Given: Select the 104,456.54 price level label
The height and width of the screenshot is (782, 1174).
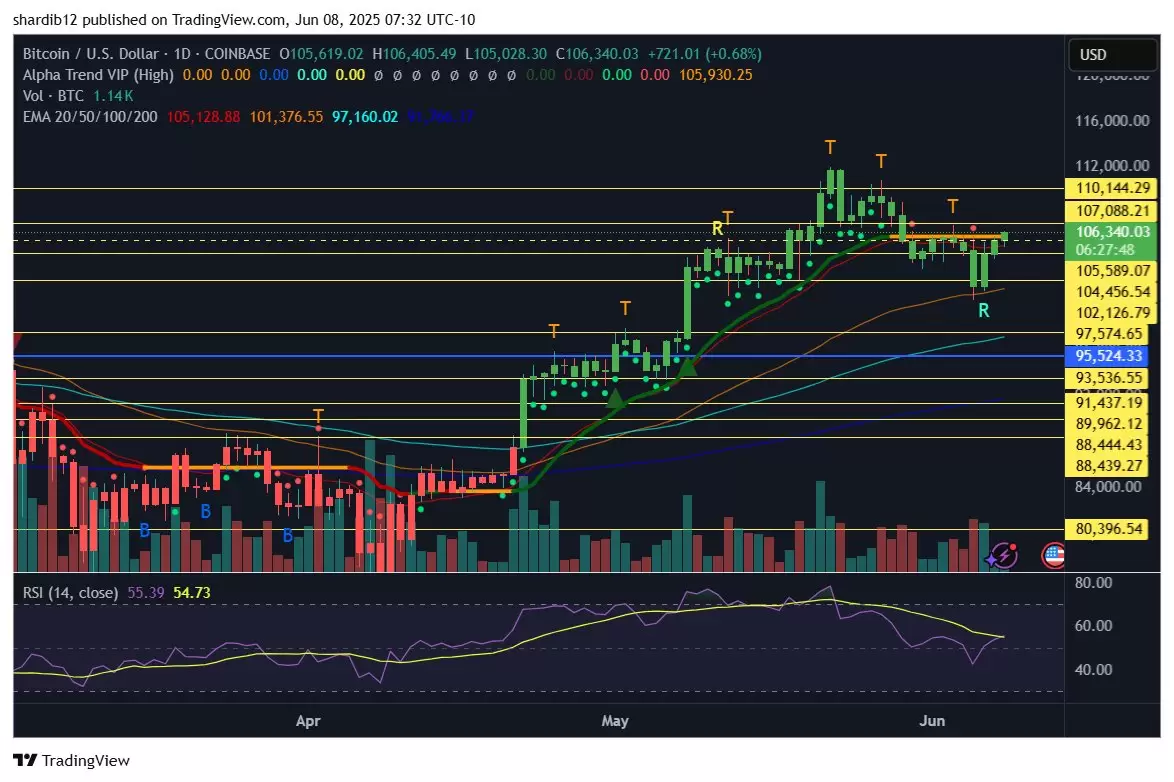Looking at the screenshot, I should pyautogui.click(x=1112, y=291).
